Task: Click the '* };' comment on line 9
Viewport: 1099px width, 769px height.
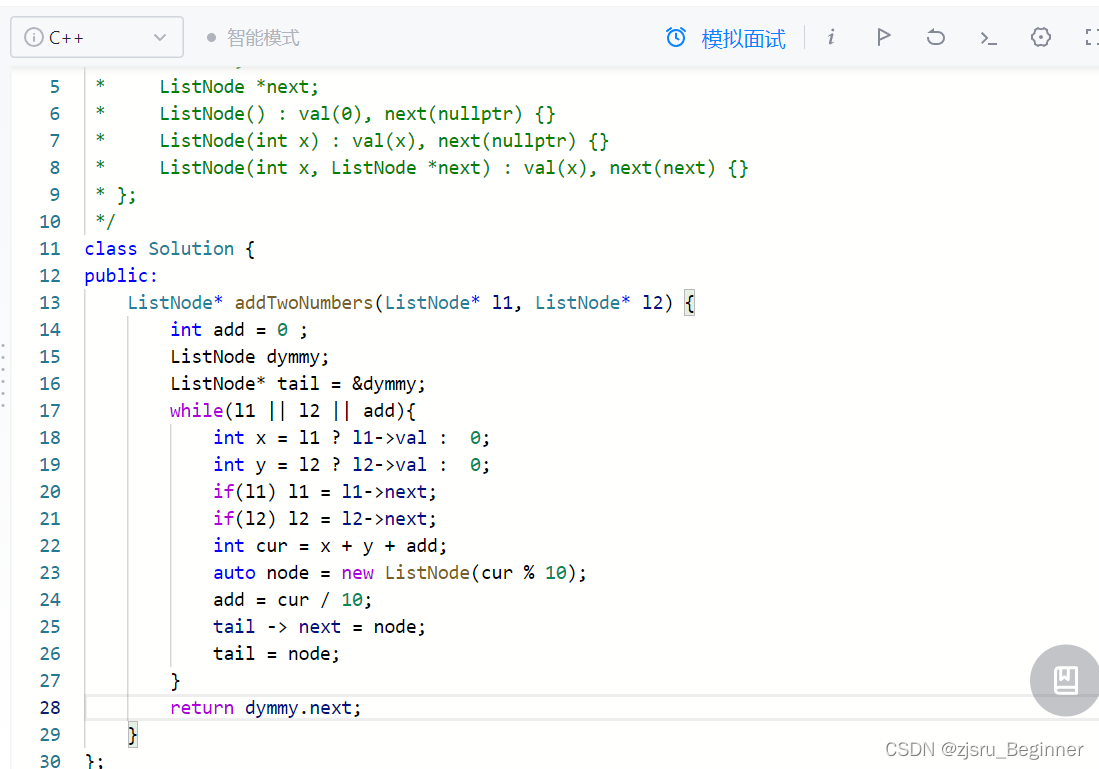Action: pos(116,195)
